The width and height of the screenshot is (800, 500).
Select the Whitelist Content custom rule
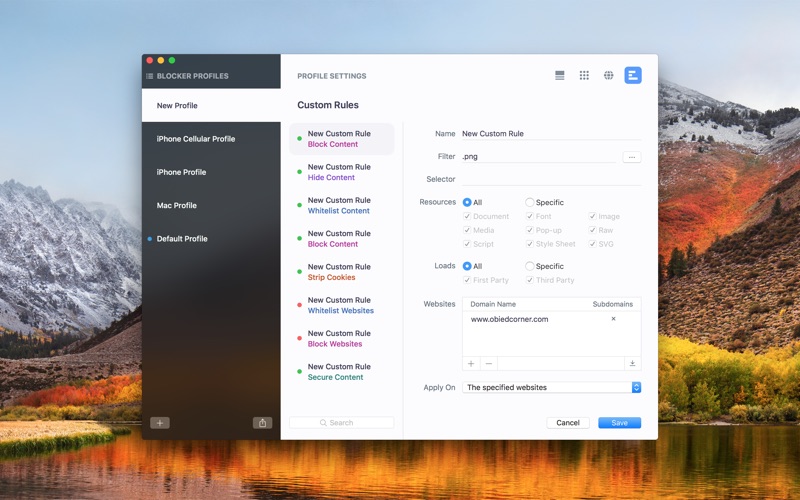(342, 205)
